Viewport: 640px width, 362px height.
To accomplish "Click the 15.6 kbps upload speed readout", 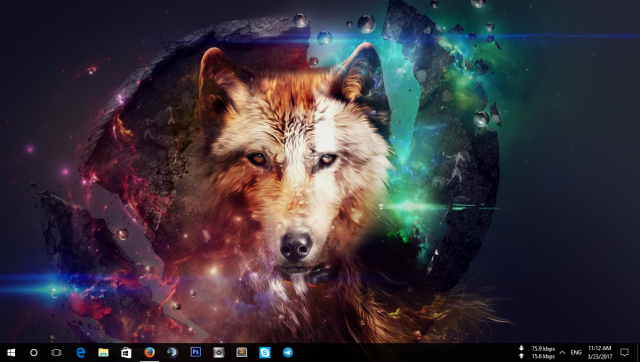I will coord(543,356).
